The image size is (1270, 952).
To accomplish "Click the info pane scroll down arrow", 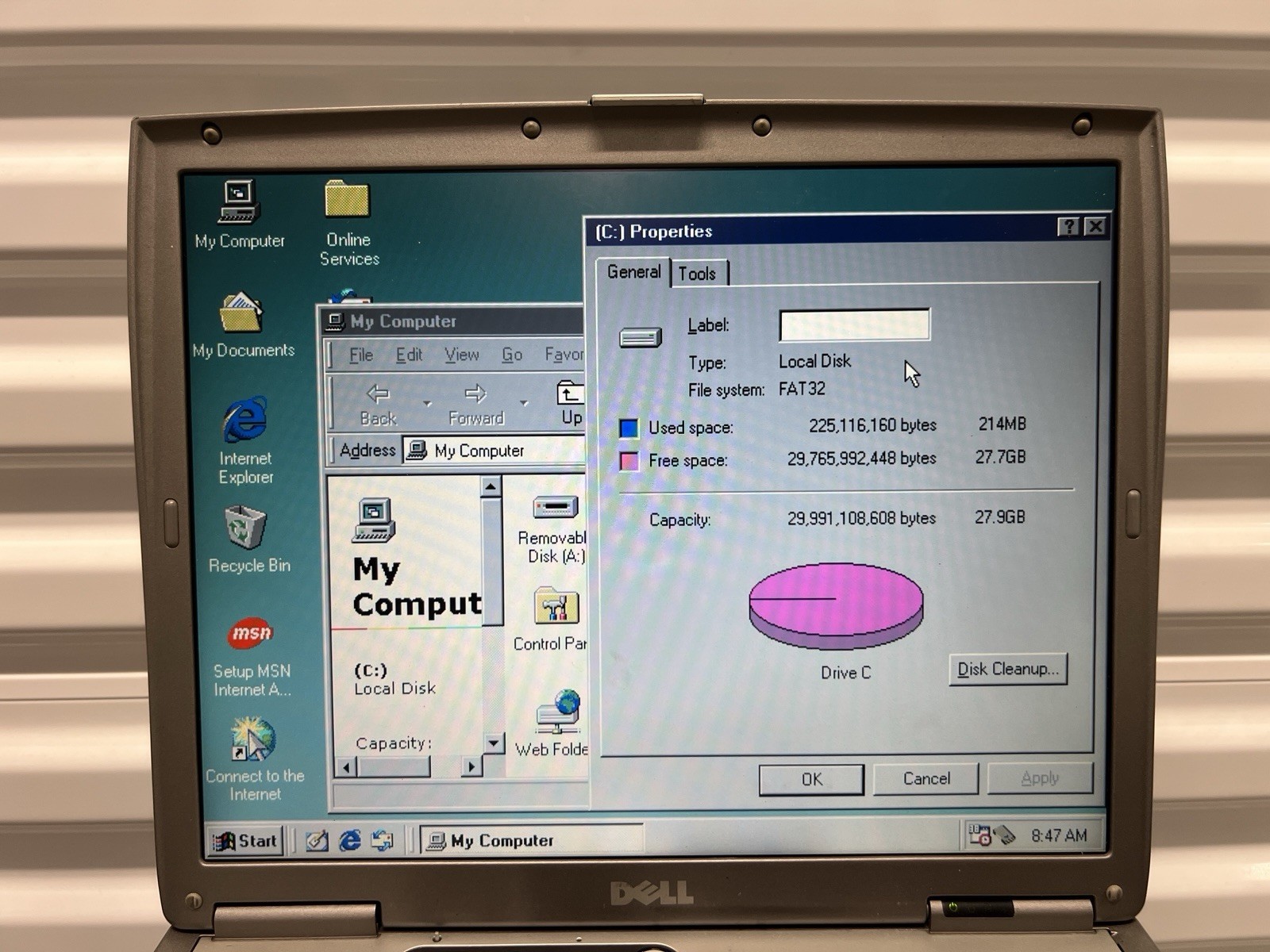I will click(494, 743).
